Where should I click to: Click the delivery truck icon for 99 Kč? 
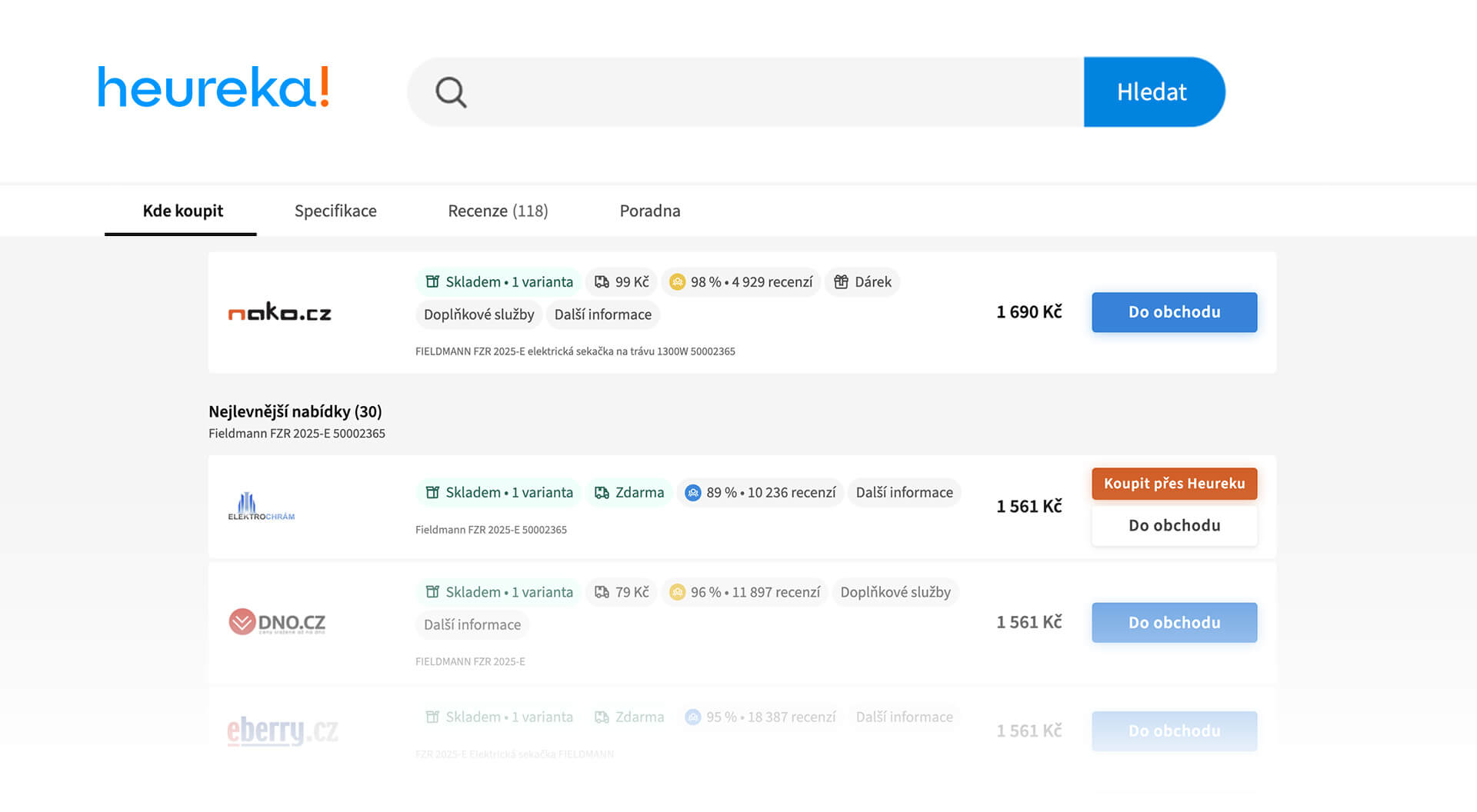(x=602, y=282)
